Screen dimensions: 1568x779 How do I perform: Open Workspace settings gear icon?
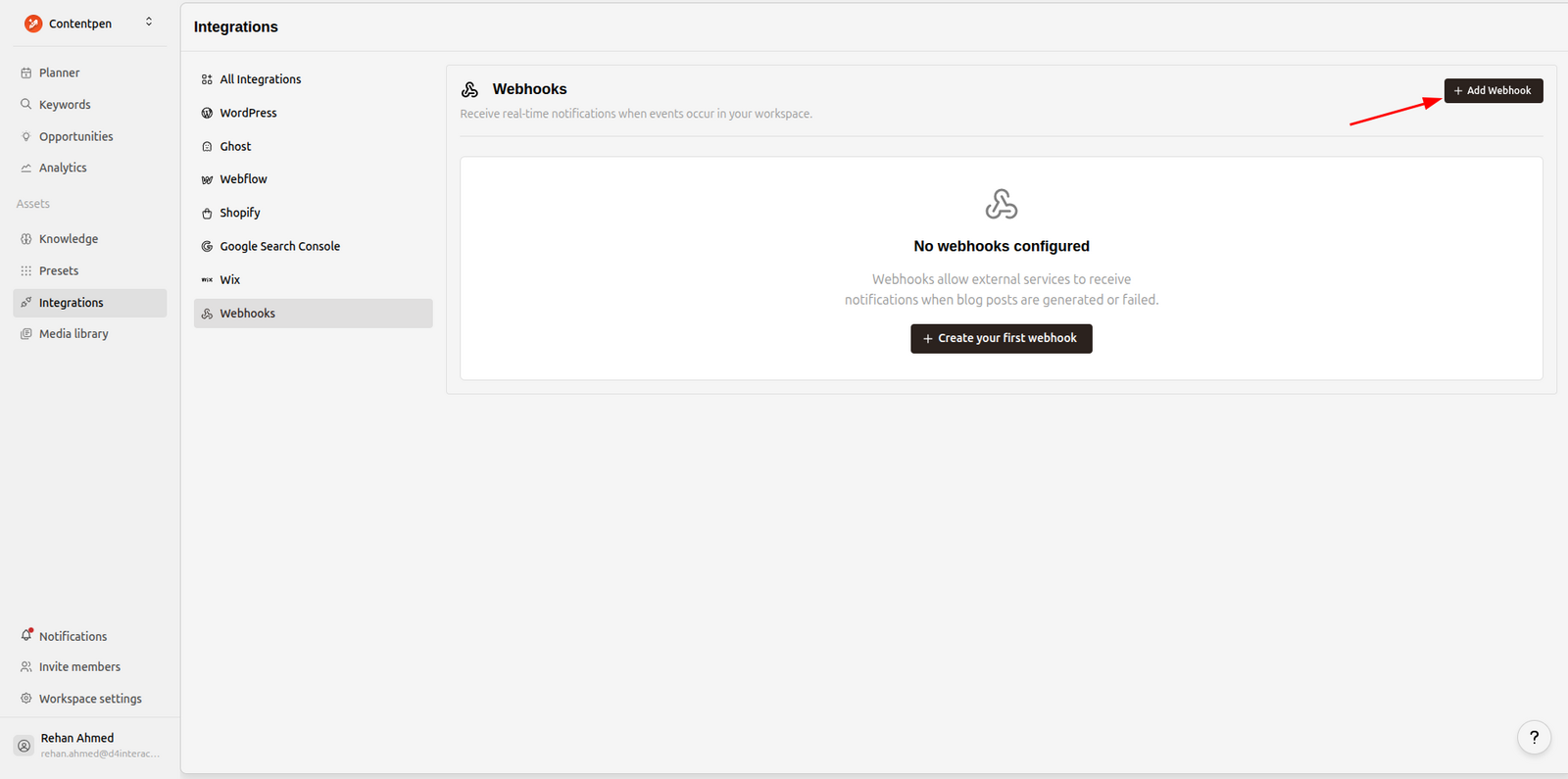point(26,699)
